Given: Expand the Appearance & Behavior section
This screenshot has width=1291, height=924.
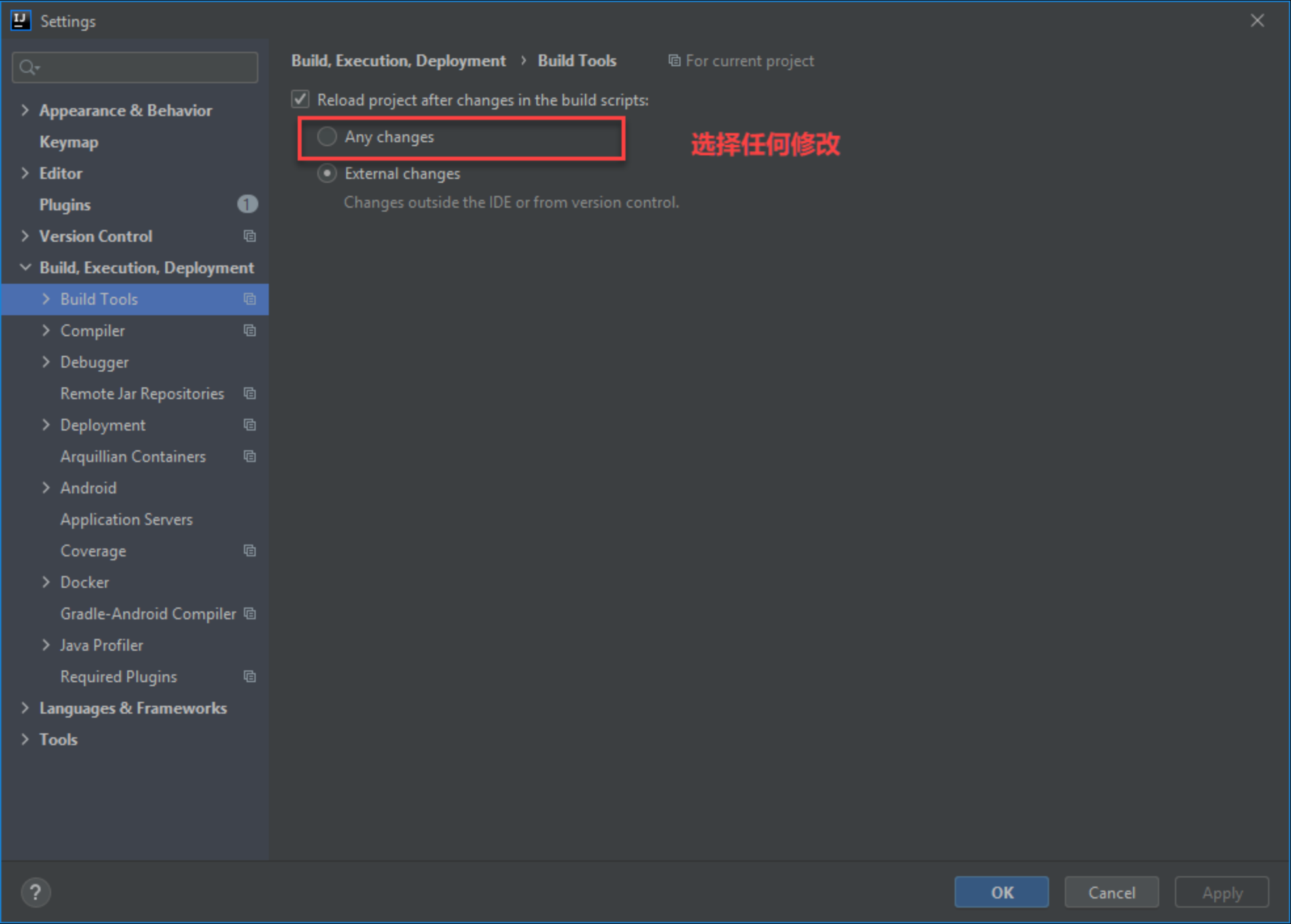Looking at the screenshot, I should point(25,110).
